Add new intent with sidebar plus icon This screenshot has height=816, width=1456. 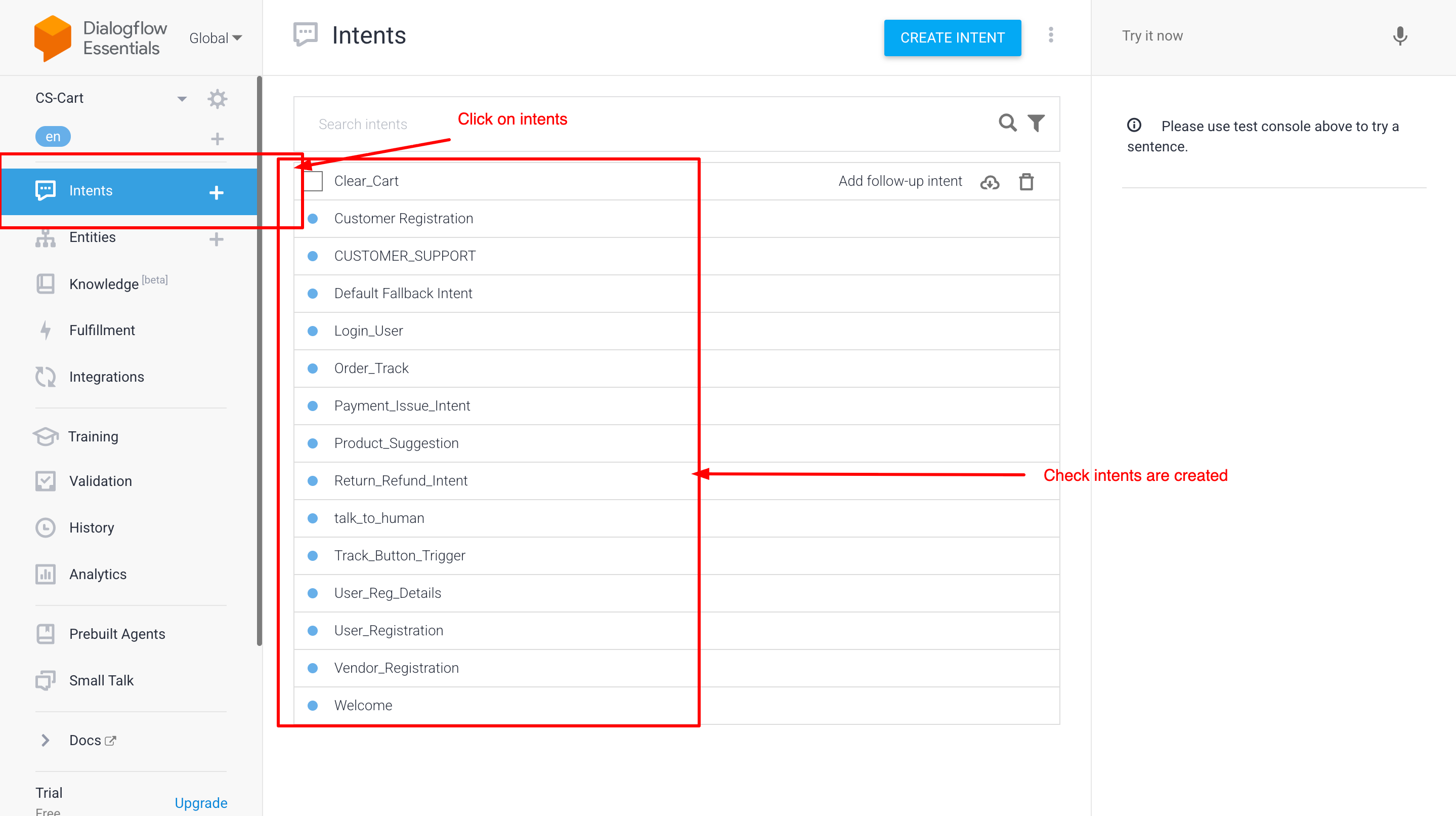[216, 192]
